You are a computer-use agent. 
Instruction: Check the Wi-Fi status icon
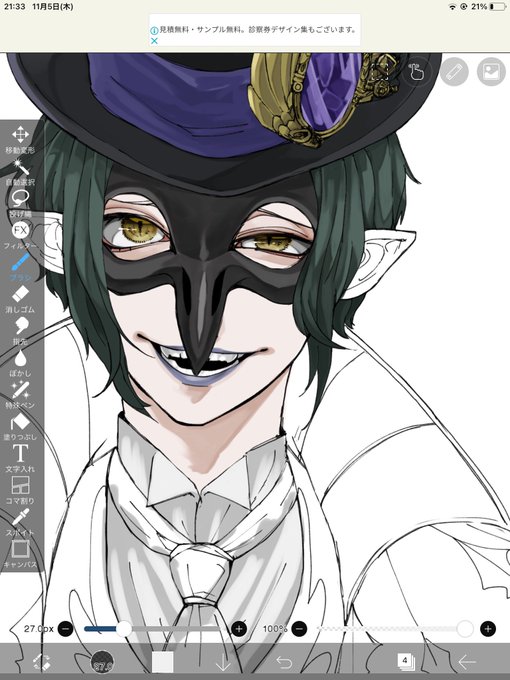[452, 7]
